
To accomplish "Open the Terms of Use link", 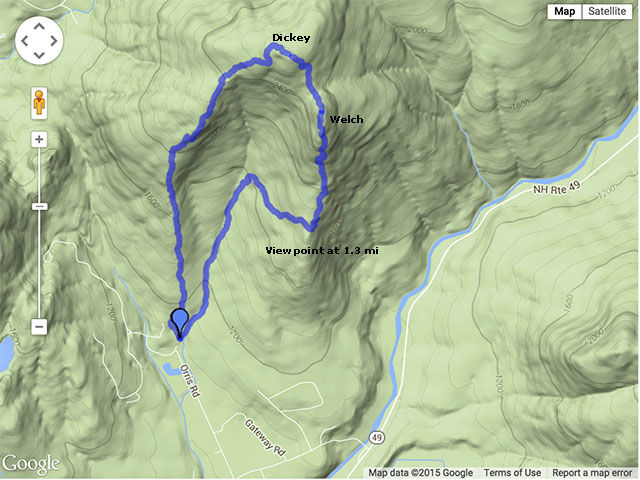I will click(x=513, y=473).
